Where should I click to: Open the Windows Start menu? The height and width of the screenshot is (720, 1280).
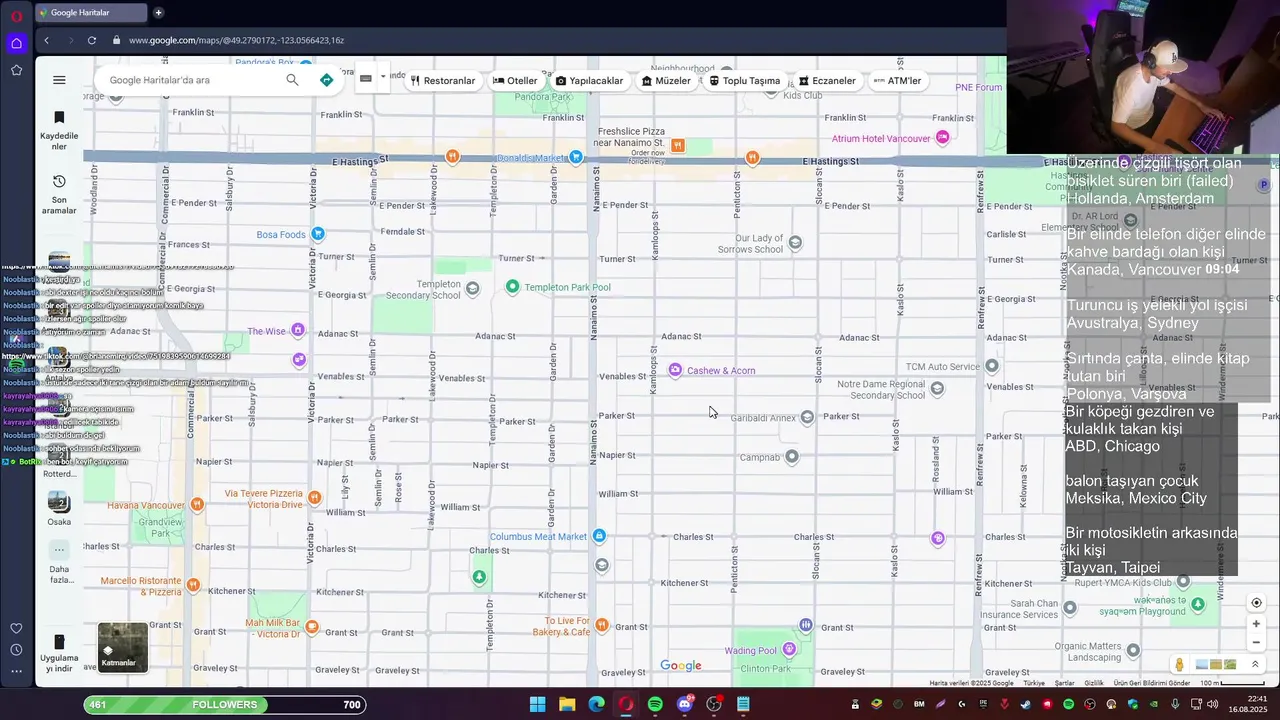[537, 704]
